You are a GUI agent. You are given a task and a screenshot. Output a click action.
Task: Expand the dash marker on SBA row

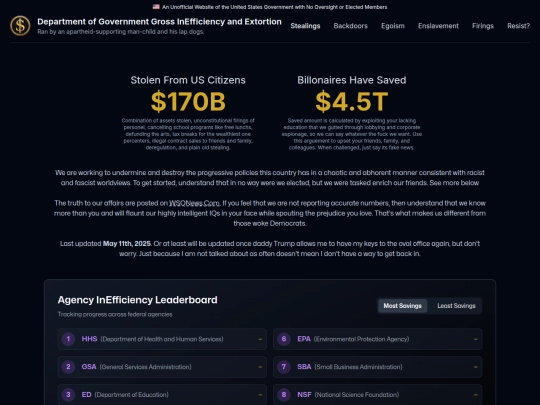pyautogui.click(x=476, y=367)
